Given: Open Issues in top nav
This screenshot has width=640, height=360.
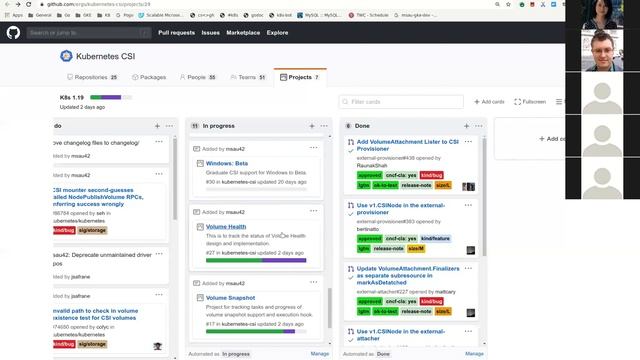Looking at the screenshot, I should pos(211,33).
